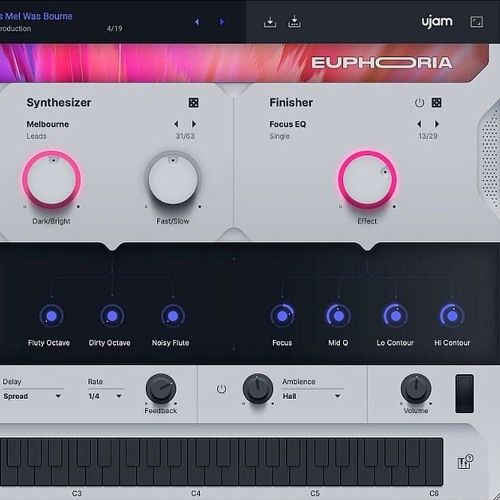
Task: Open the Rate 1/4 dropdown
Action: point(105,396)
